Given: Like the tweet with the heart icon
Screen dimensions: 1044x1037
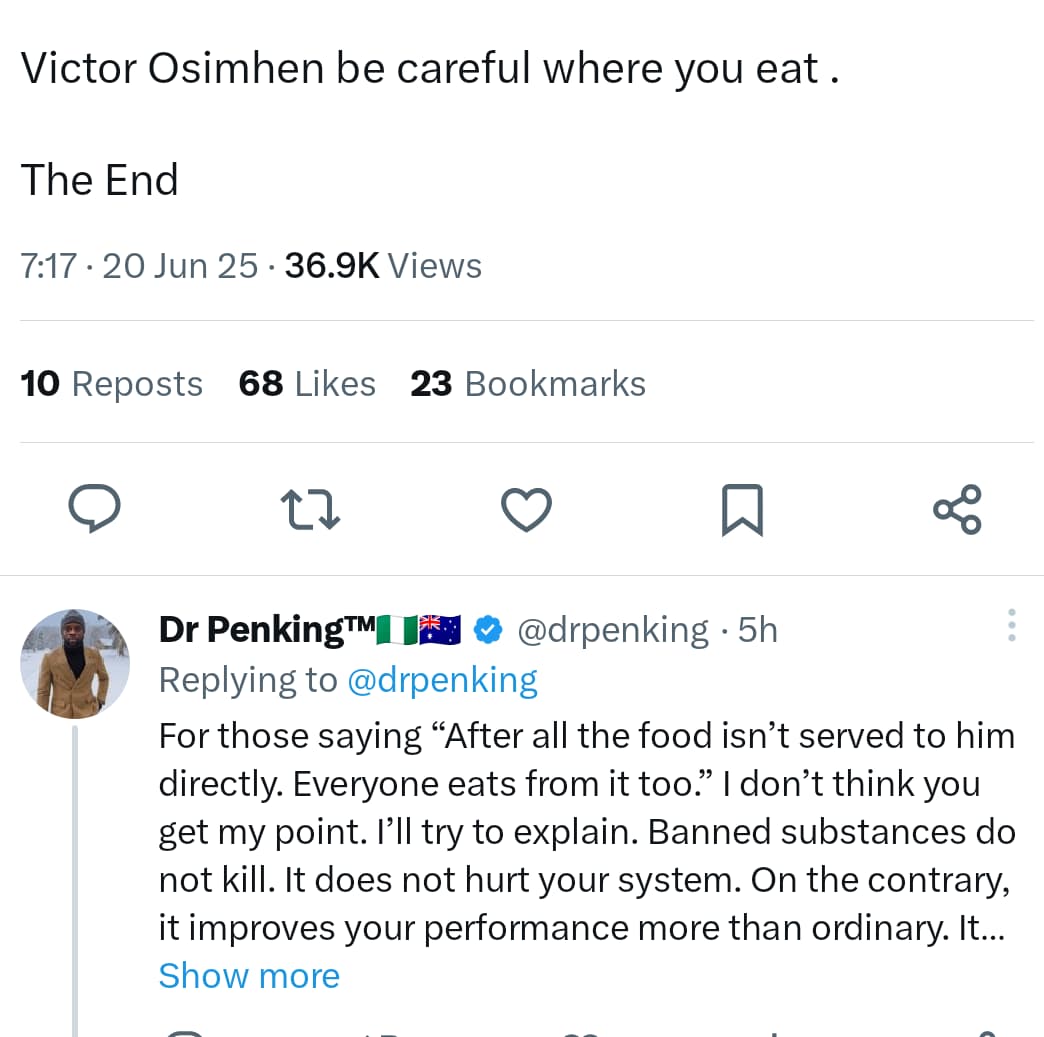Looking at the screenshot, I should [526, 509].
